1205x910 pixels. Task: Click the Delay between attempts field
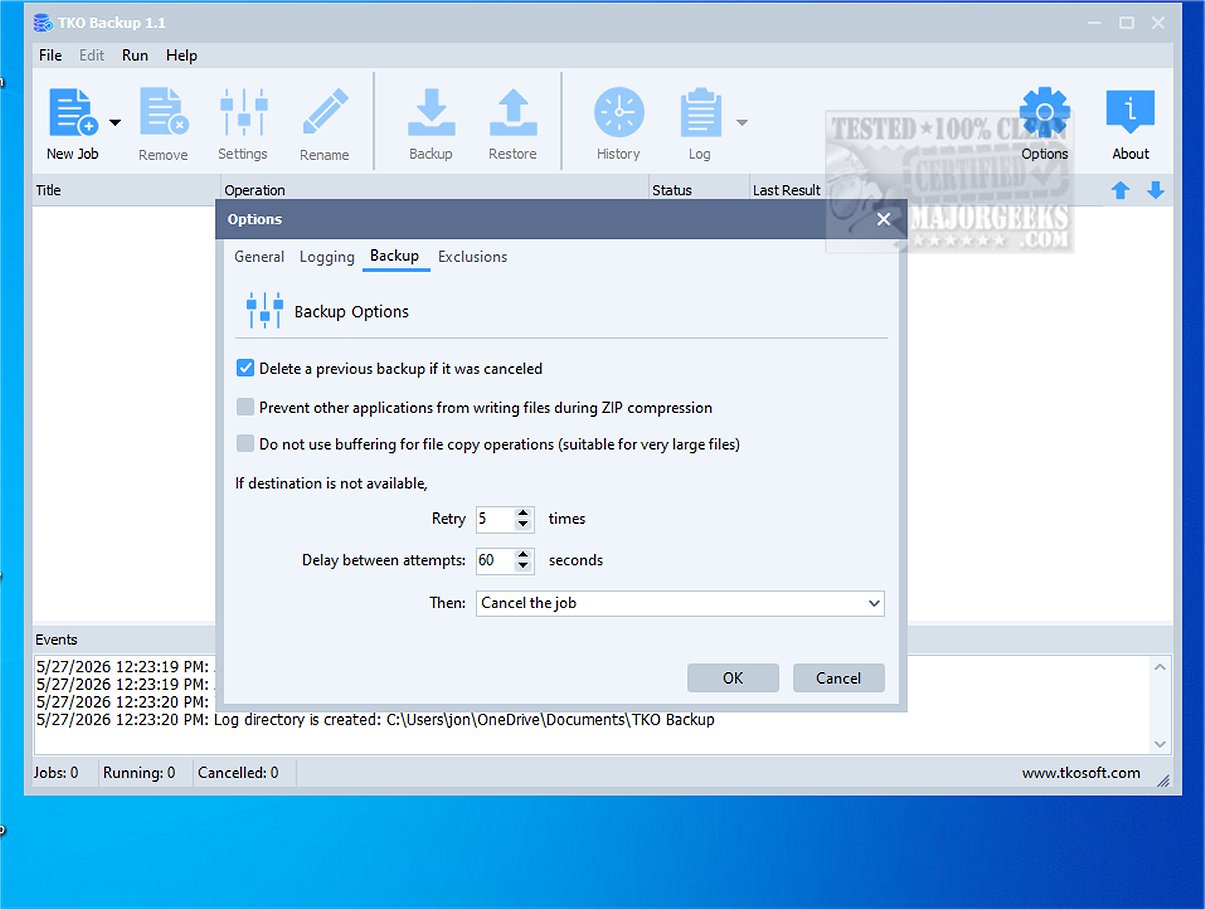495,561
